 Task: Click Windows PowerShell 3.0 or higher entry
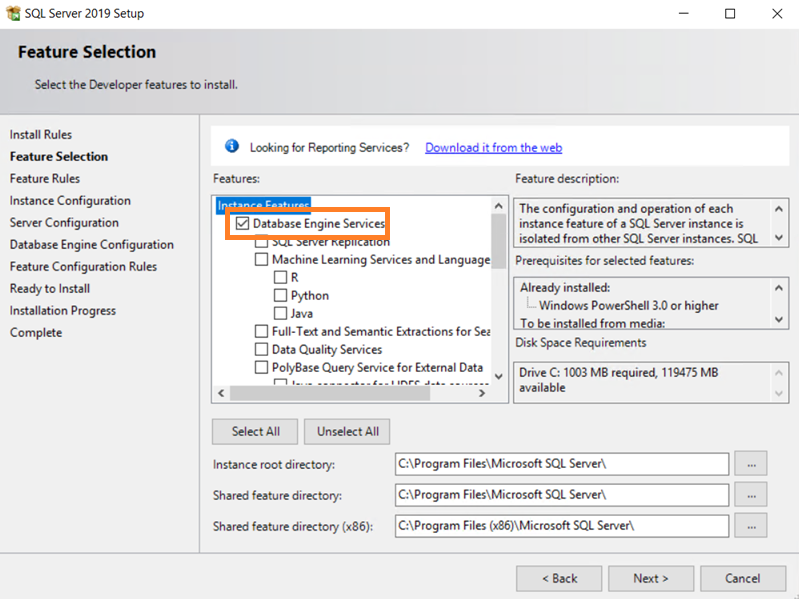(x=628, y=305)
